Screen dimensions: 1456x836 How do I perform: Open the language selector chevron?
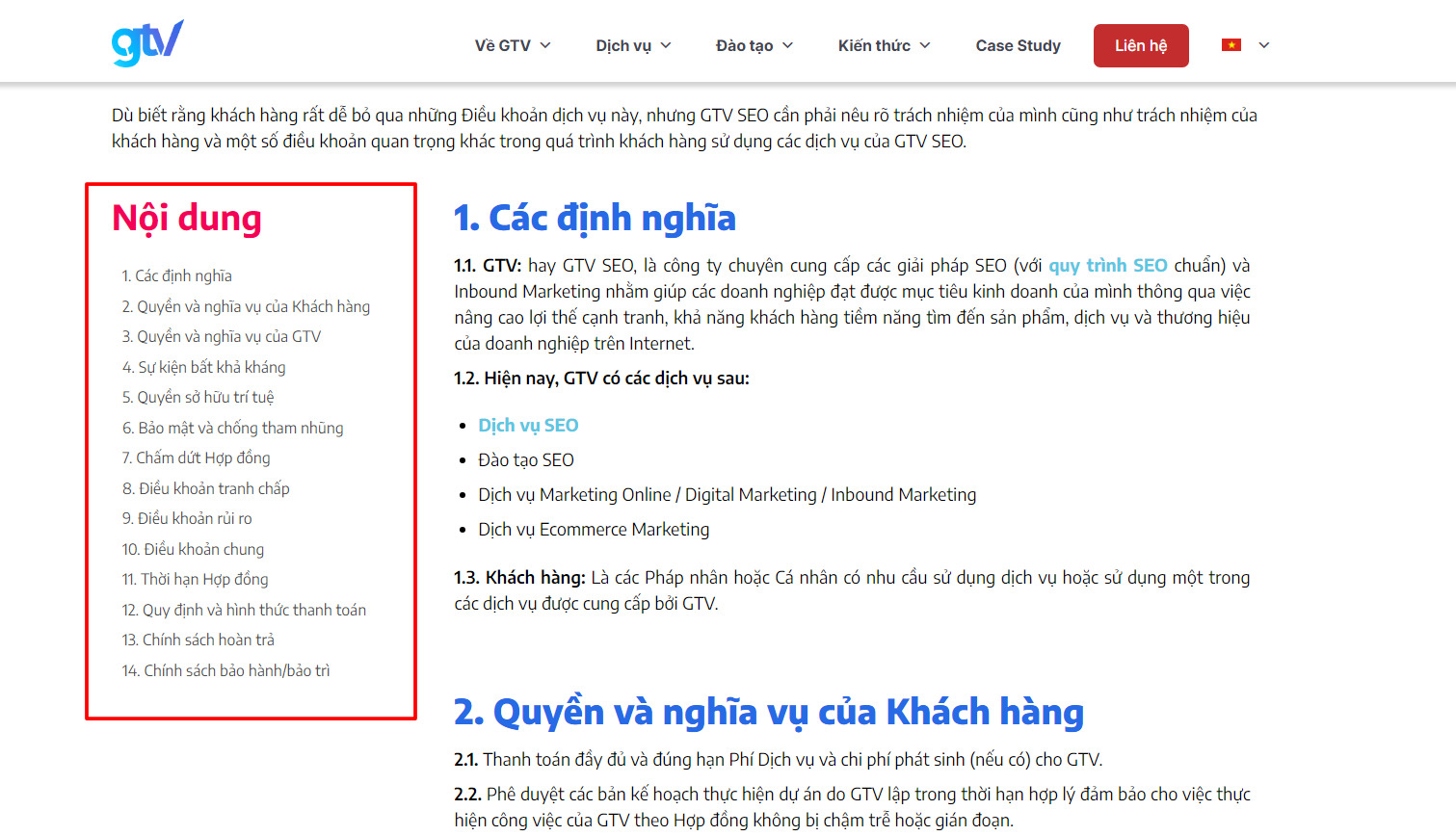[1263, 44]
